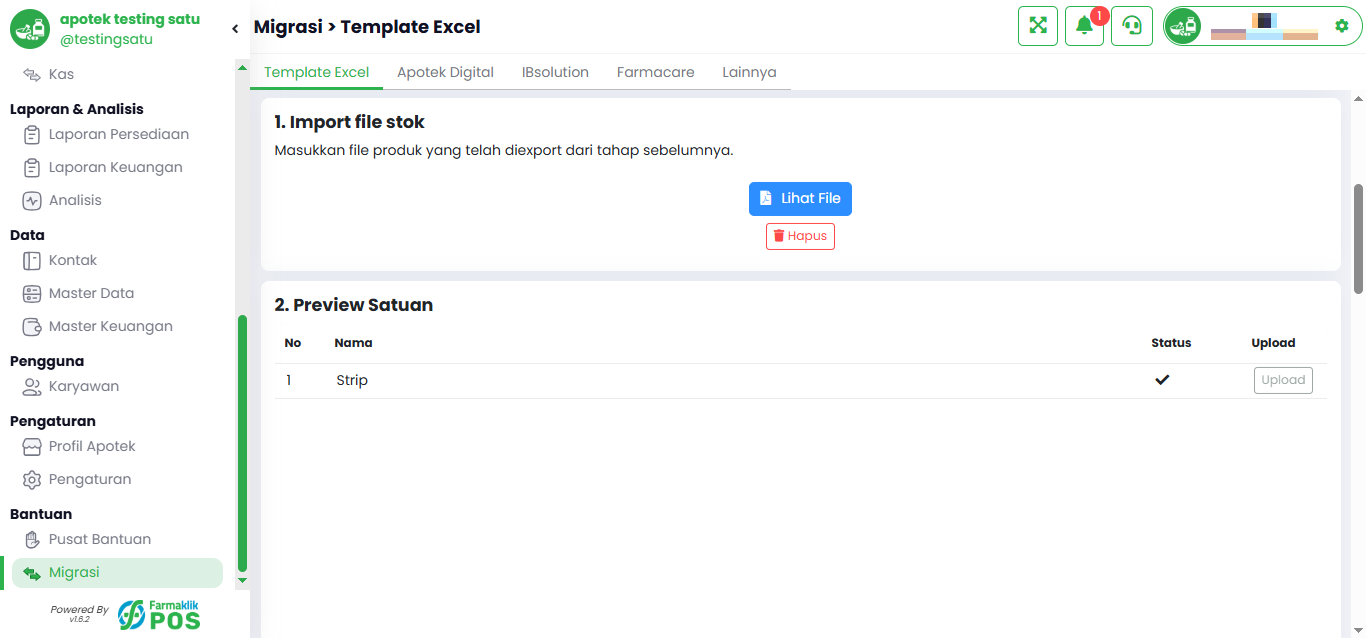Click the main page vertical scrollbar
This screenshot has height=638, width=1366.
click(1358, 239)
